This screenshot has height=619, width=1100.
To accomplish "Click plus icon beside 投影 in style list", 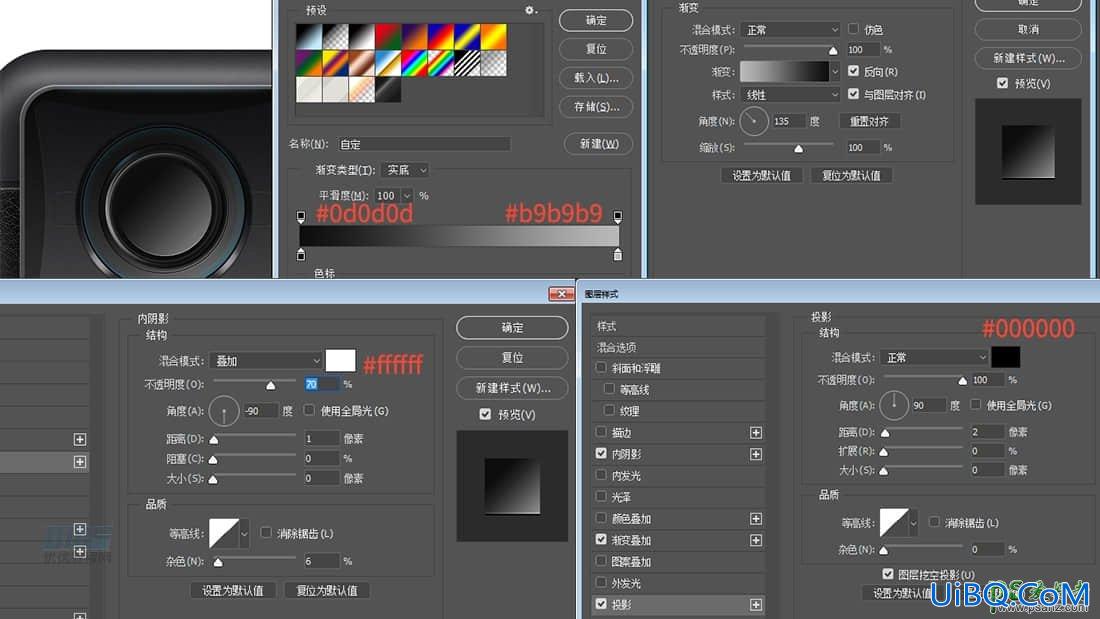I will 756,604.
